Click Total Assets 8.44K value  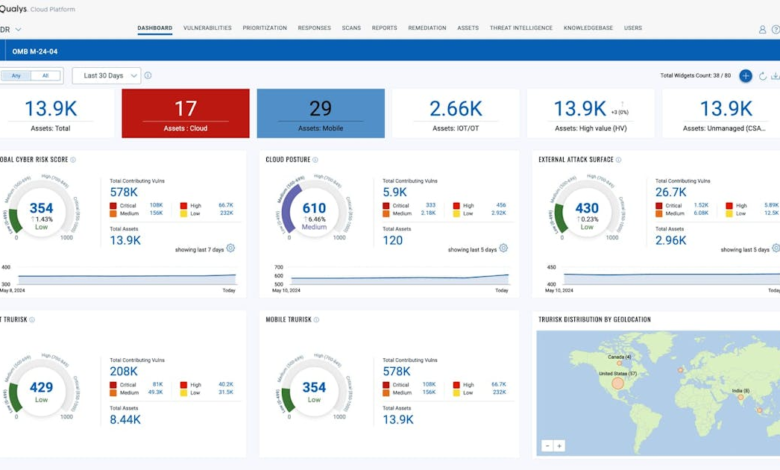coord(125,419)
